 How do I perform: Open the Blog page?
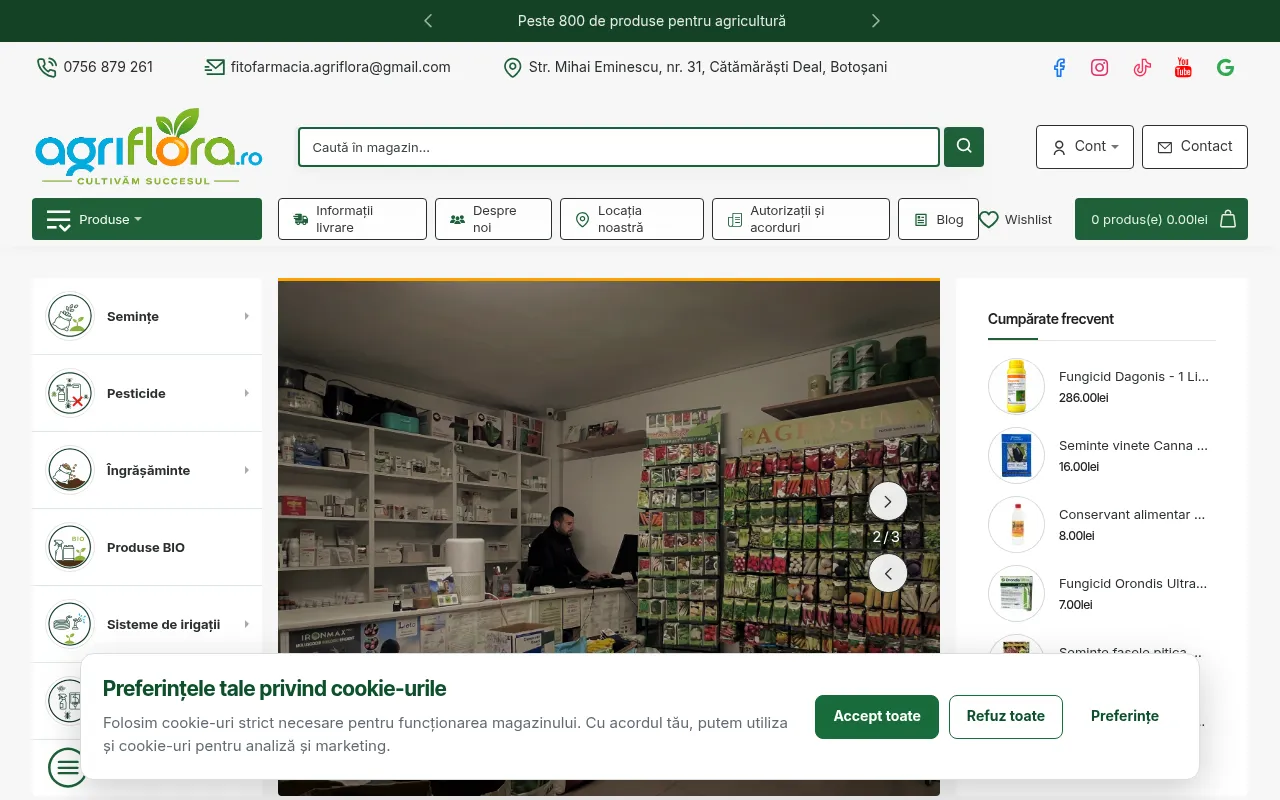click(938, 219)
